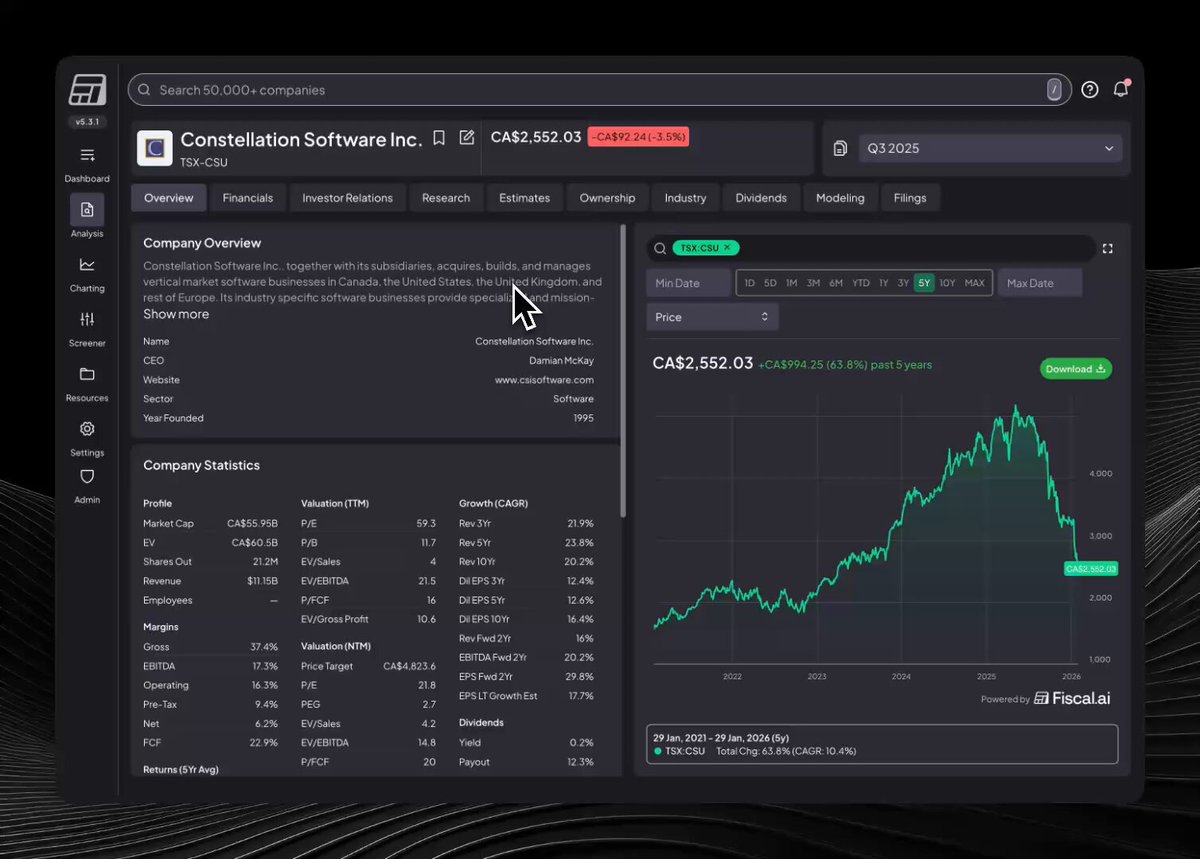This screenshot has height=859, width=1200.
Task: Select the 3M chart range
Action: [813, 283]
